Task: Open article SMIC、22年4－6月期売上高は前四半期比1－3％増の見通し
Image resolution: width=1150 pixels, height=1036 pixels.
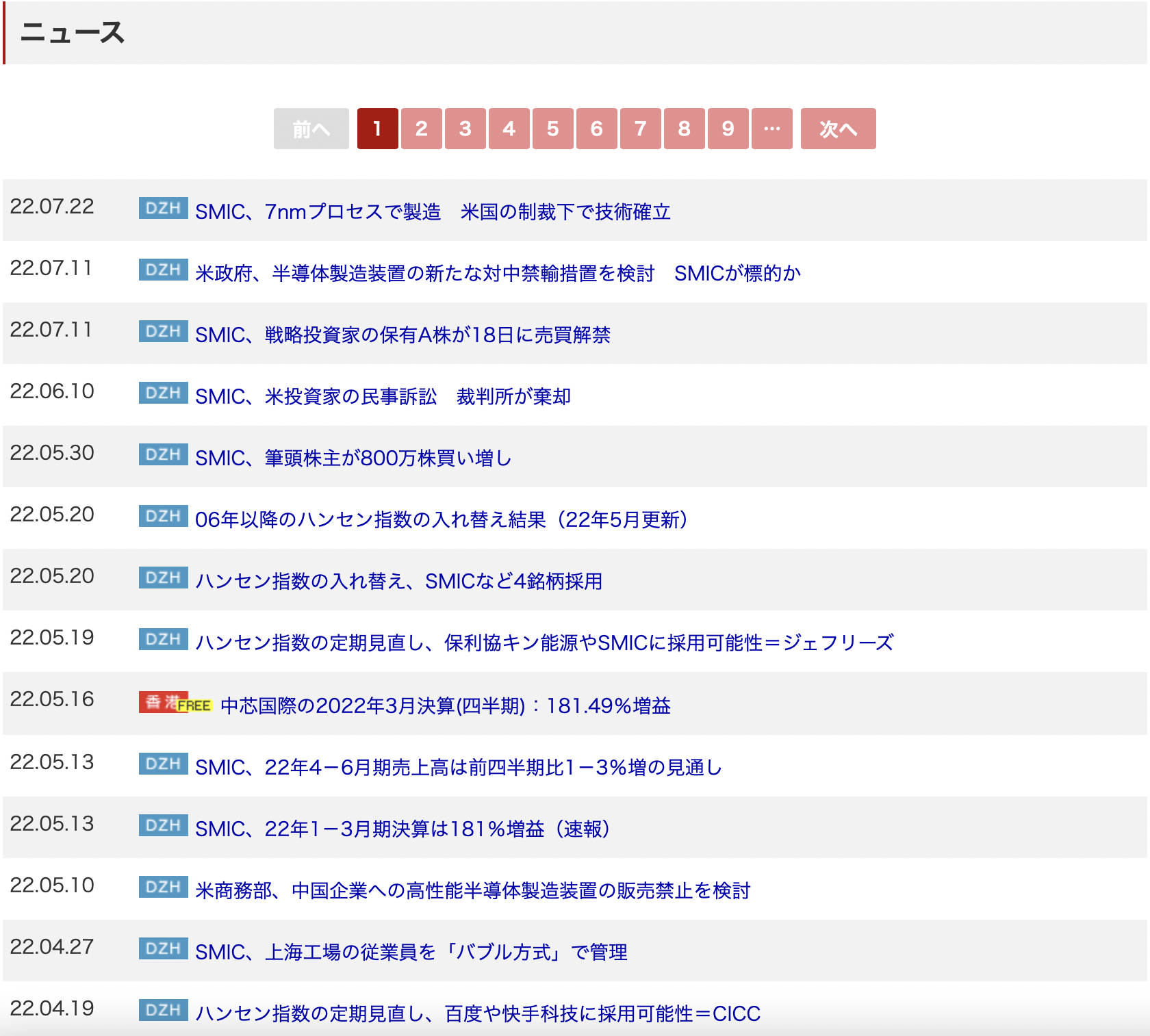Action: [458, 767]
